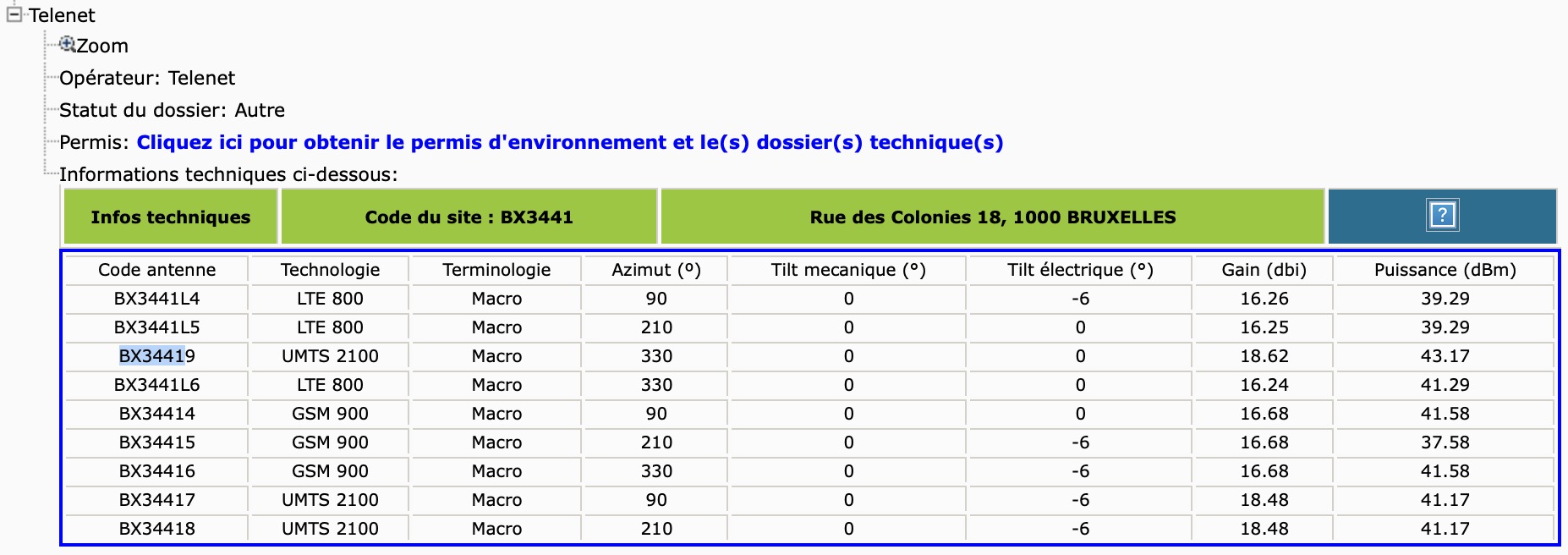
Task: Select antenna code BX34417
Action: (x=157, y=500)
